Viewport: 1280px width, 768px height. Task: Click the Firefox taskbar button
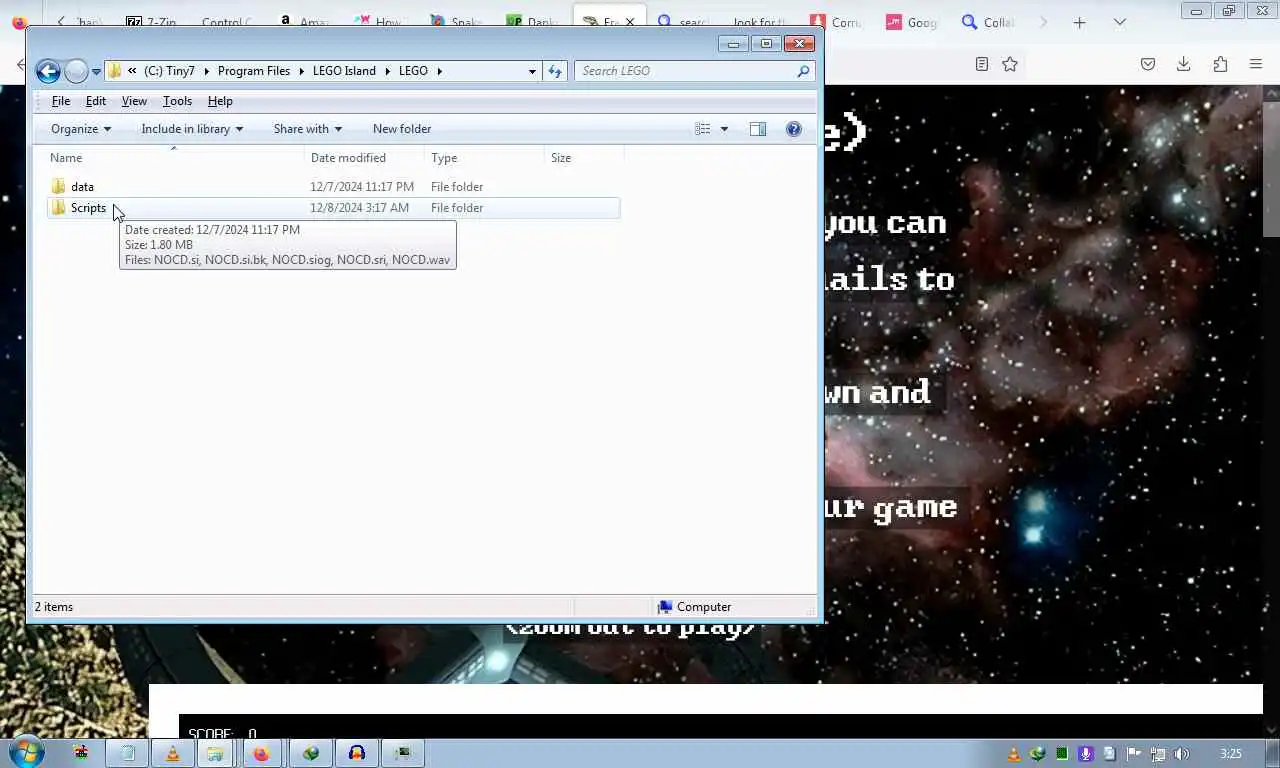(262, 753)
